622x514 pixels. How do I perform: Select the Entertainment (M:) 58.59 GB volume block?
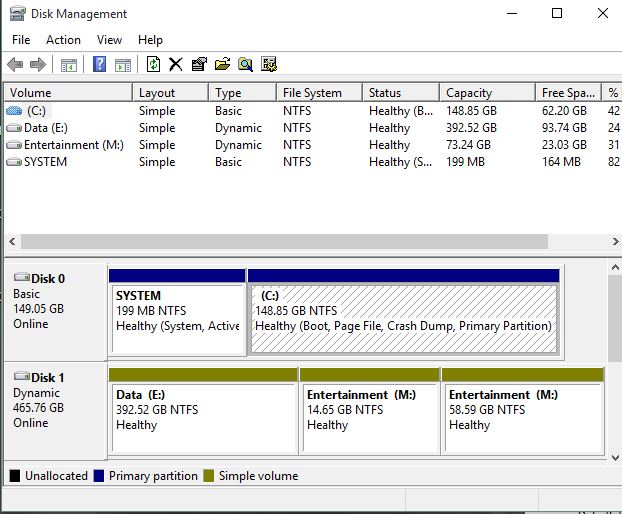[523, 411]
